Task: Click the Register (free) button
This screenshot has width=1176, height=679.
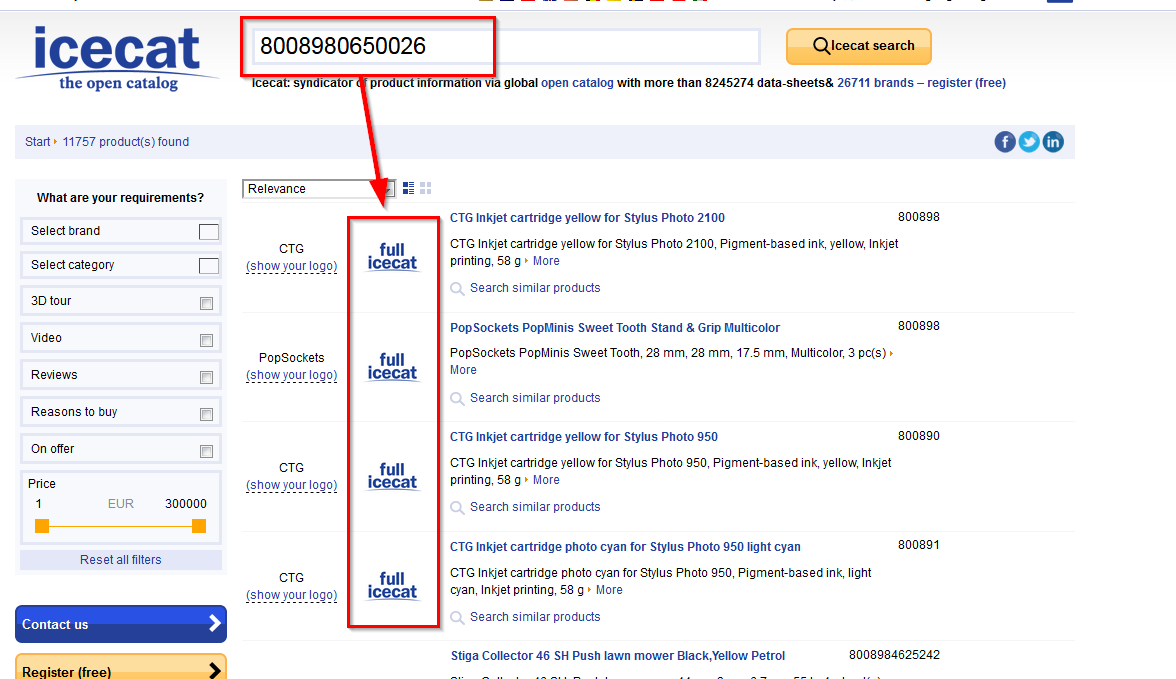Action: point(121,667)
